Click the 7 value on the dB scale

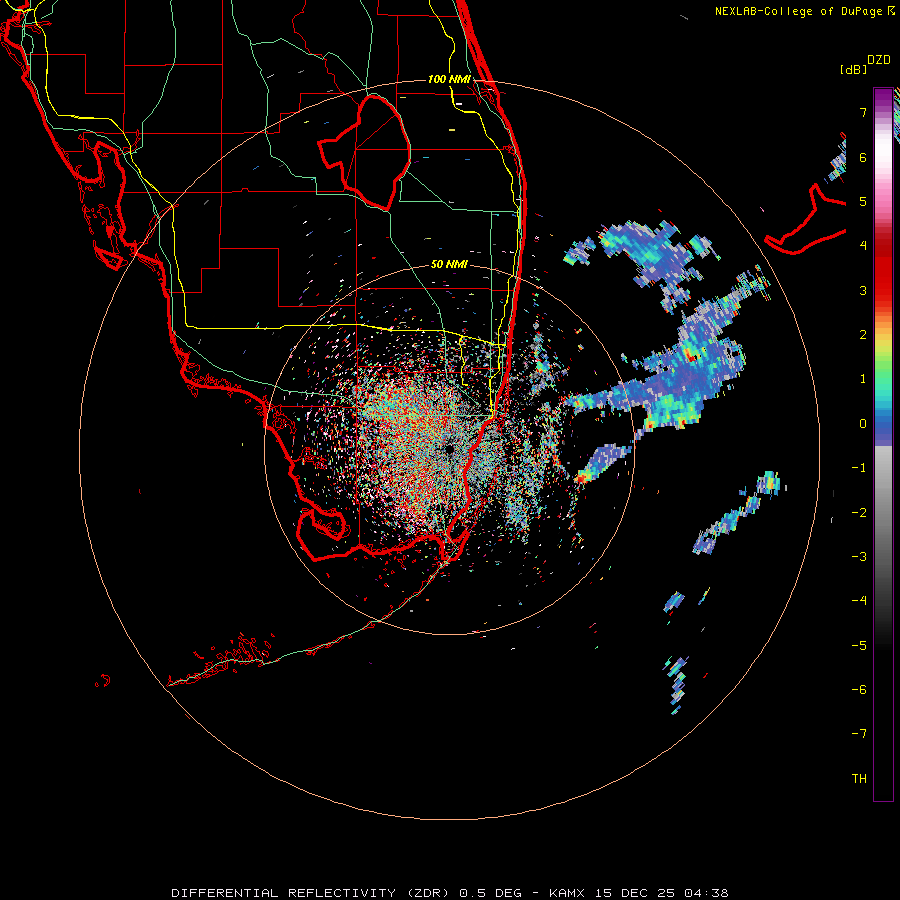tap(863, 112)
